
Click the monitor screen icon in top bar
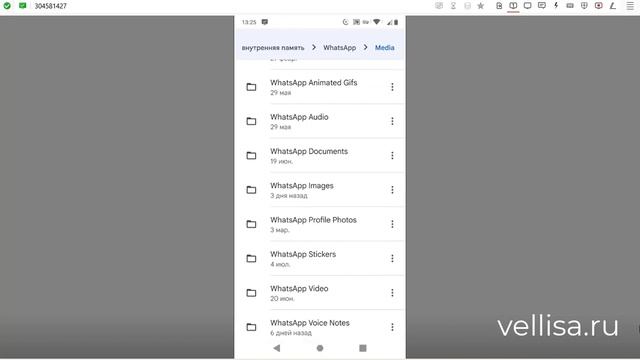click(x=527, y=5)
